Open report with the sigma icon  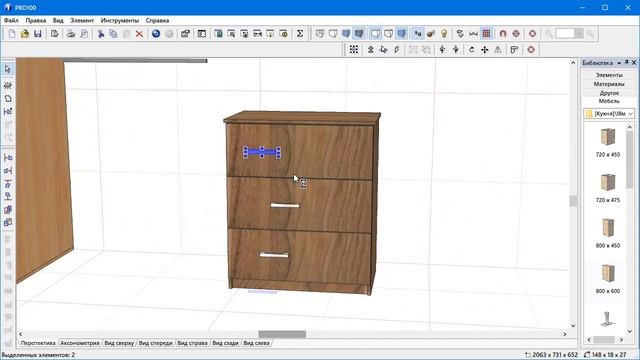(300, 34)
